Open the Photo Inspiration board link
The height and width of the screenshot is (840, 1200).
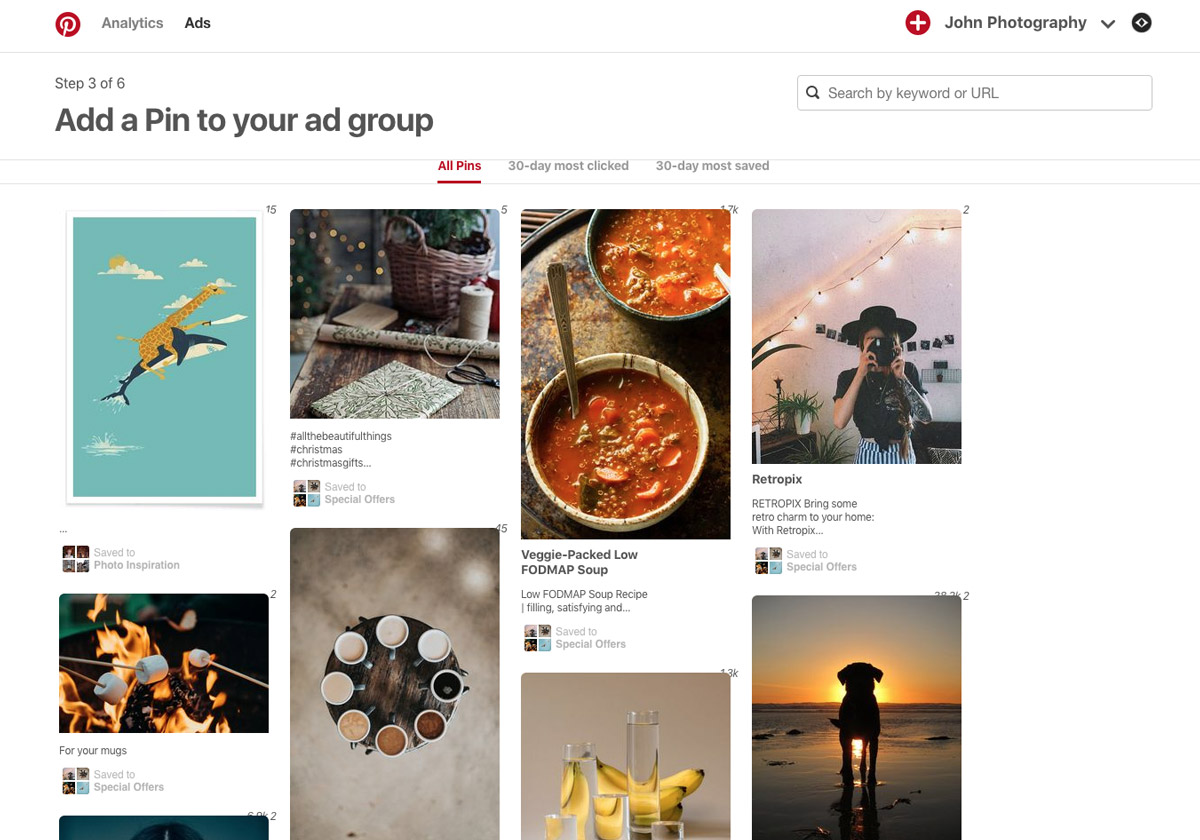tap(137, 566)
